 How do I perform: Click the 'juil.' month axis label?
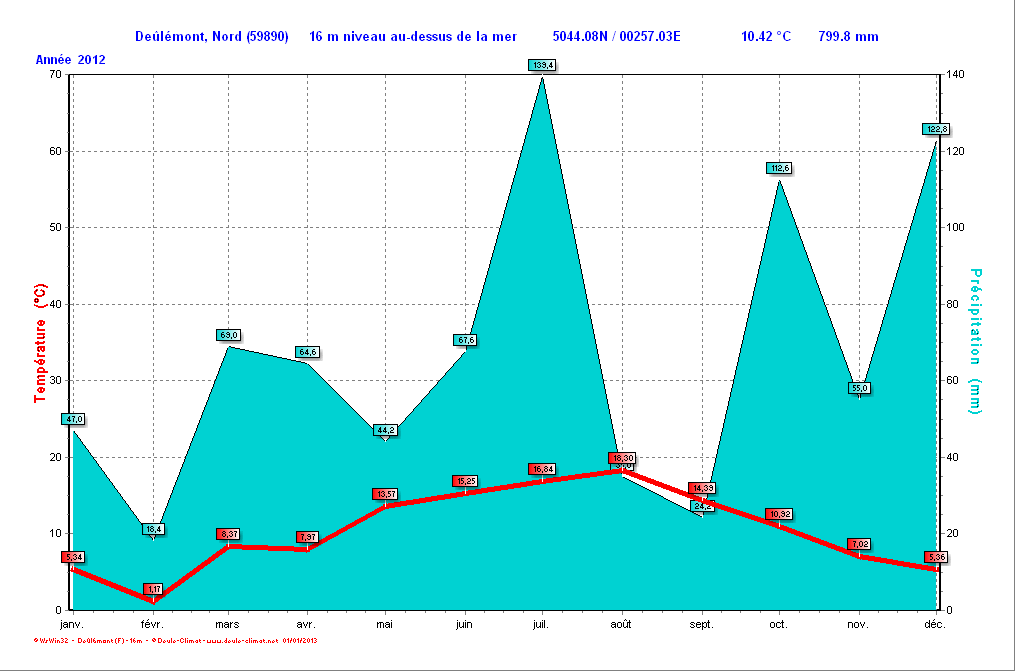542,624
